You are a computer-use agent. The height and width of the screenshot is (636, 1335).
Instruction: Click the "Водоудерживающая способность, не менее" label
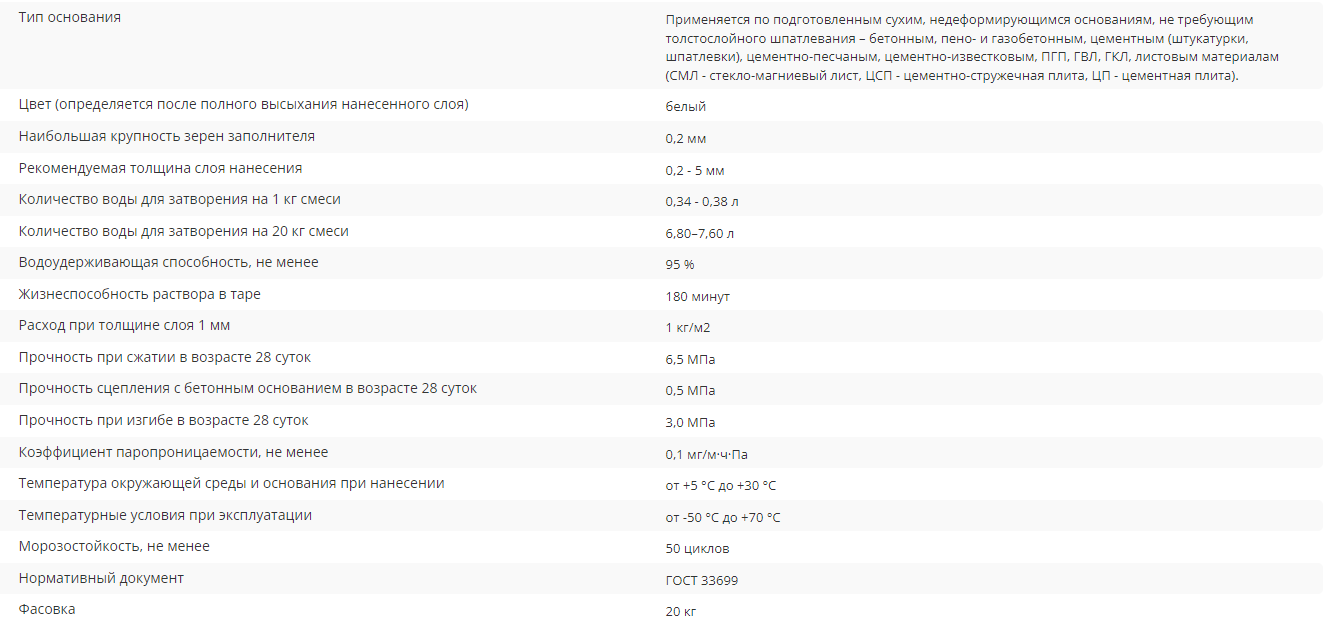(169, 263)
